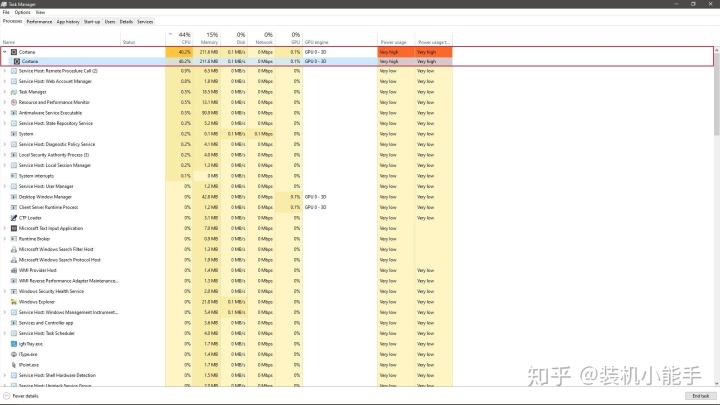720x405 pixels.
Task: Expand Resource and Performance Monitor row
Action: point(5,102)
